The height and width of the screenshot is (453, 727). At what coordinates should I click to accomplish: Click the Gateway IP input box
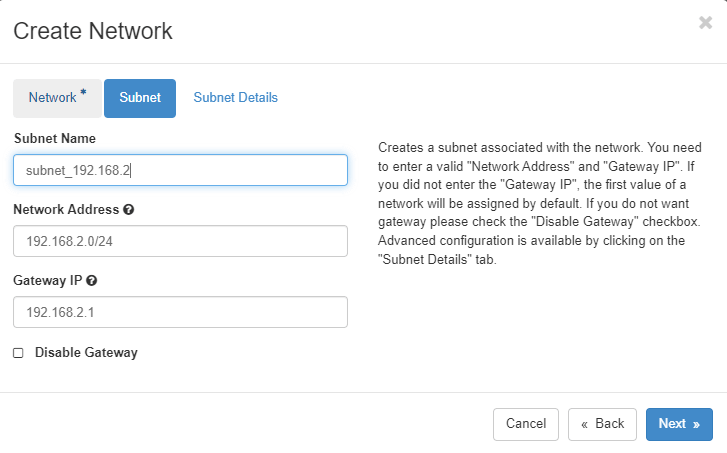tap(180, 312)
